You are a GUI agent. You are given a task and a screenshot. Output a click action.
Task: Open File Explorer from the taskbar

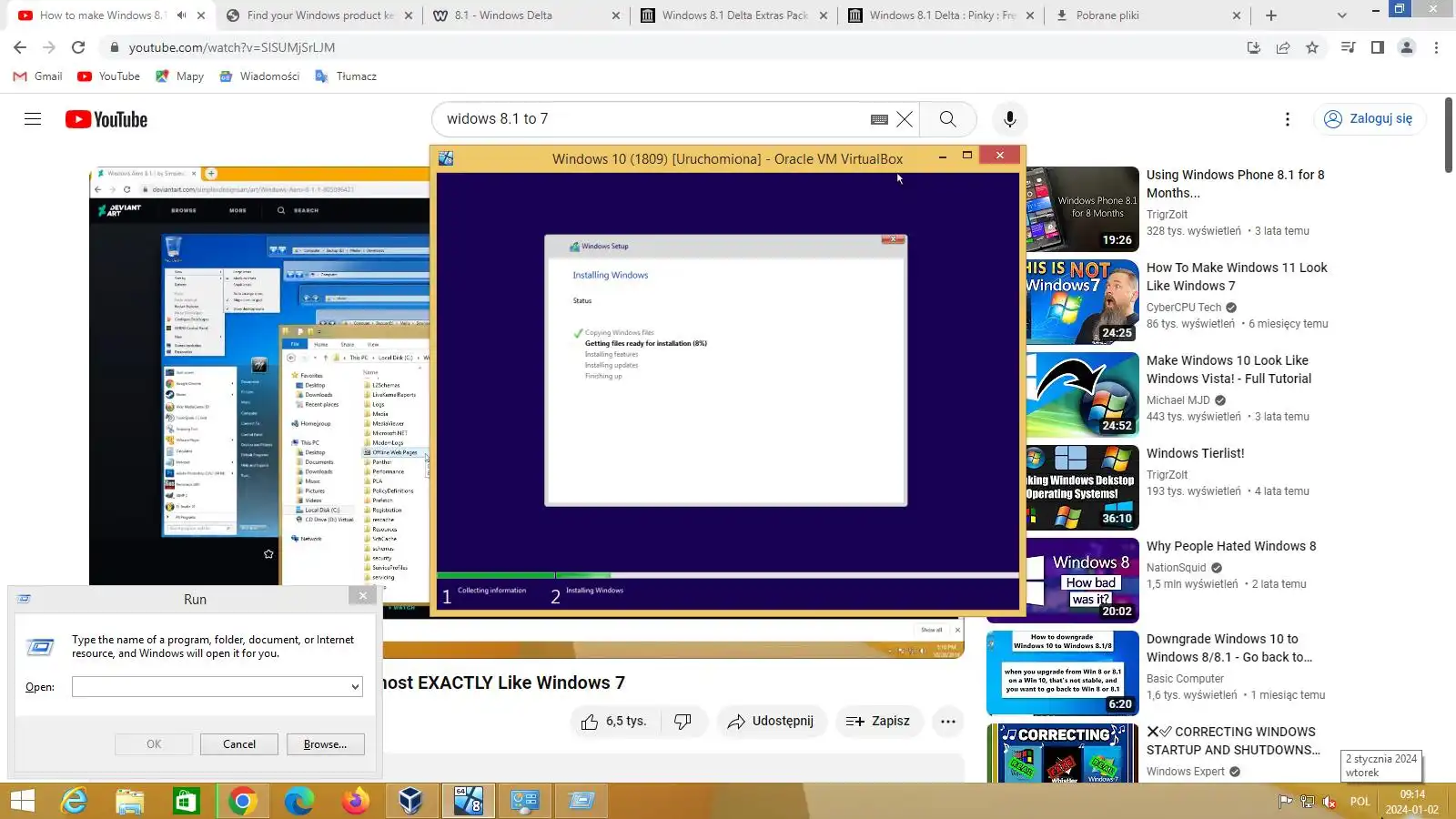click(130, 801)
